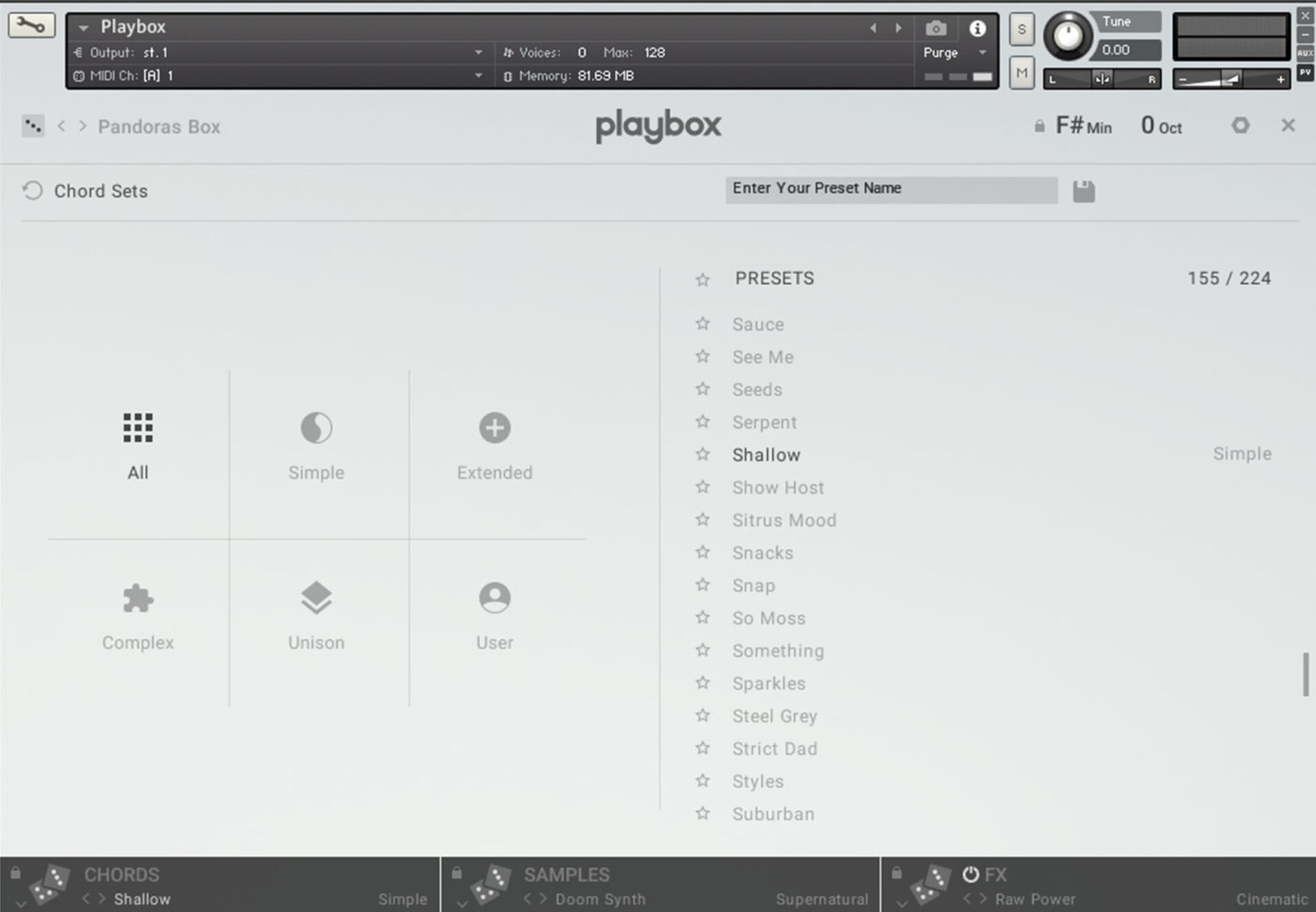Solo the Playbox instrument

tap(1021, 29)
